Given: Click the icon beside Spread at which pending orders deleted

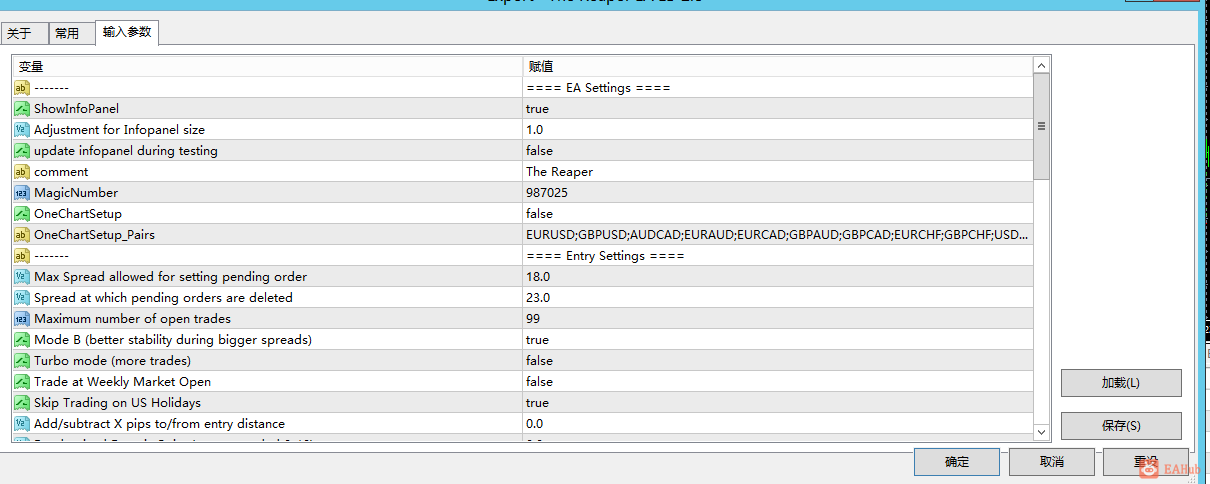Looking at the screenshot, I should point(22,297).
